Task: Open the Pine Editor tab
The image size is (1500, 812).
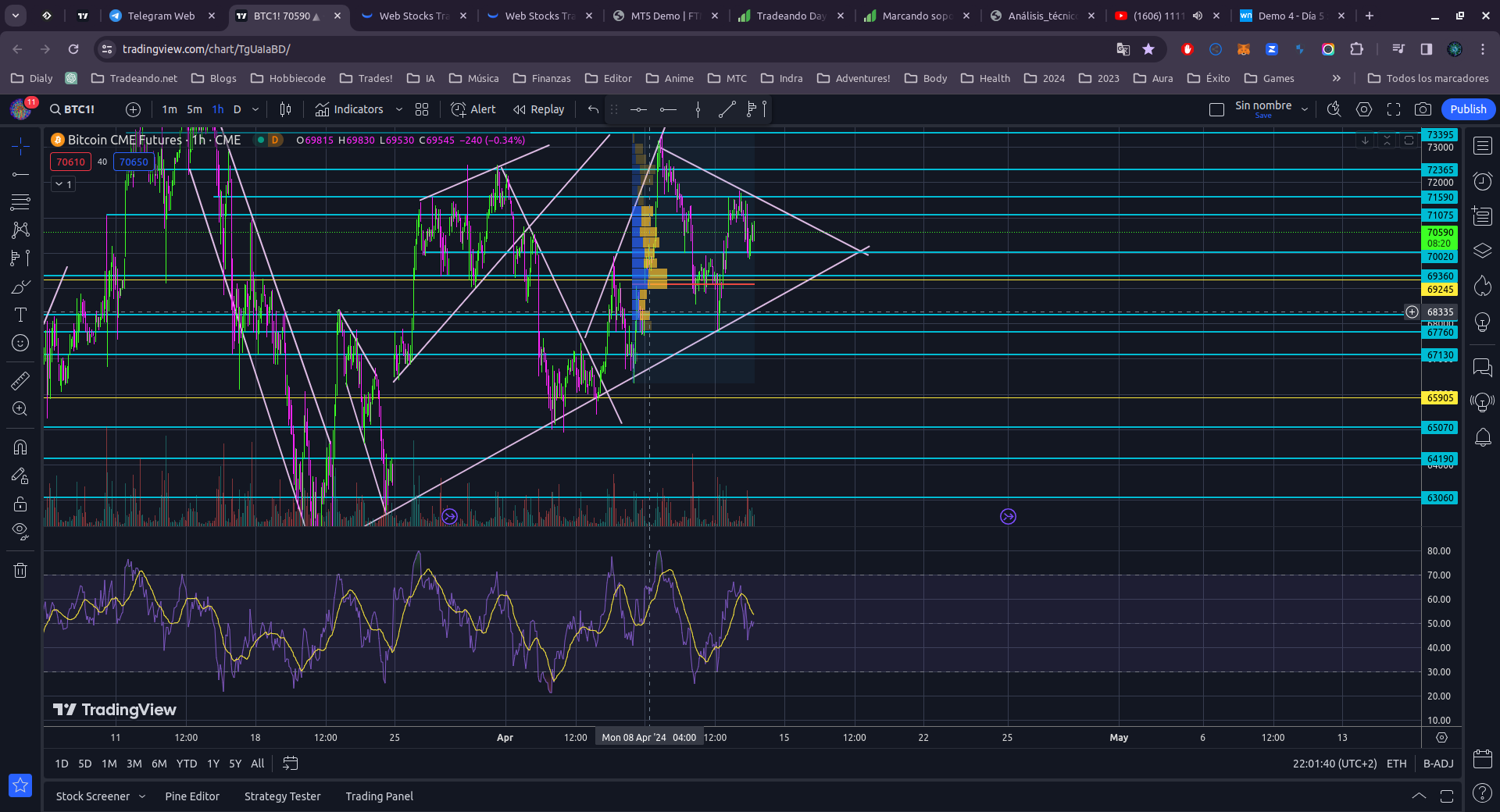Action: (x=192, y=796)
